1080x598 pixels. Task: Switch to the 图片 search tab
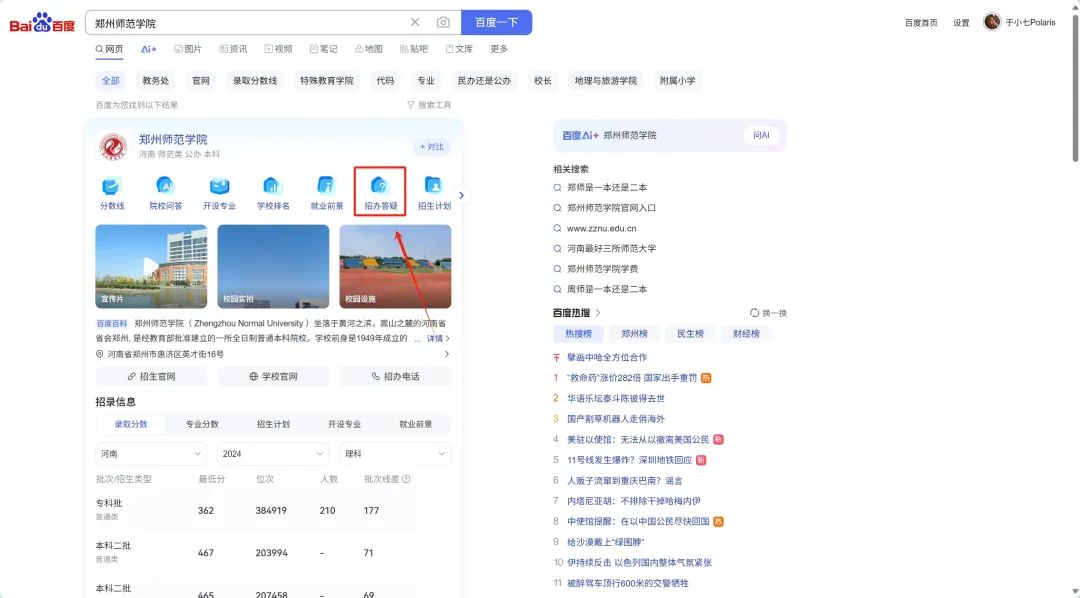pyautogui.click(x=188, y=49)
